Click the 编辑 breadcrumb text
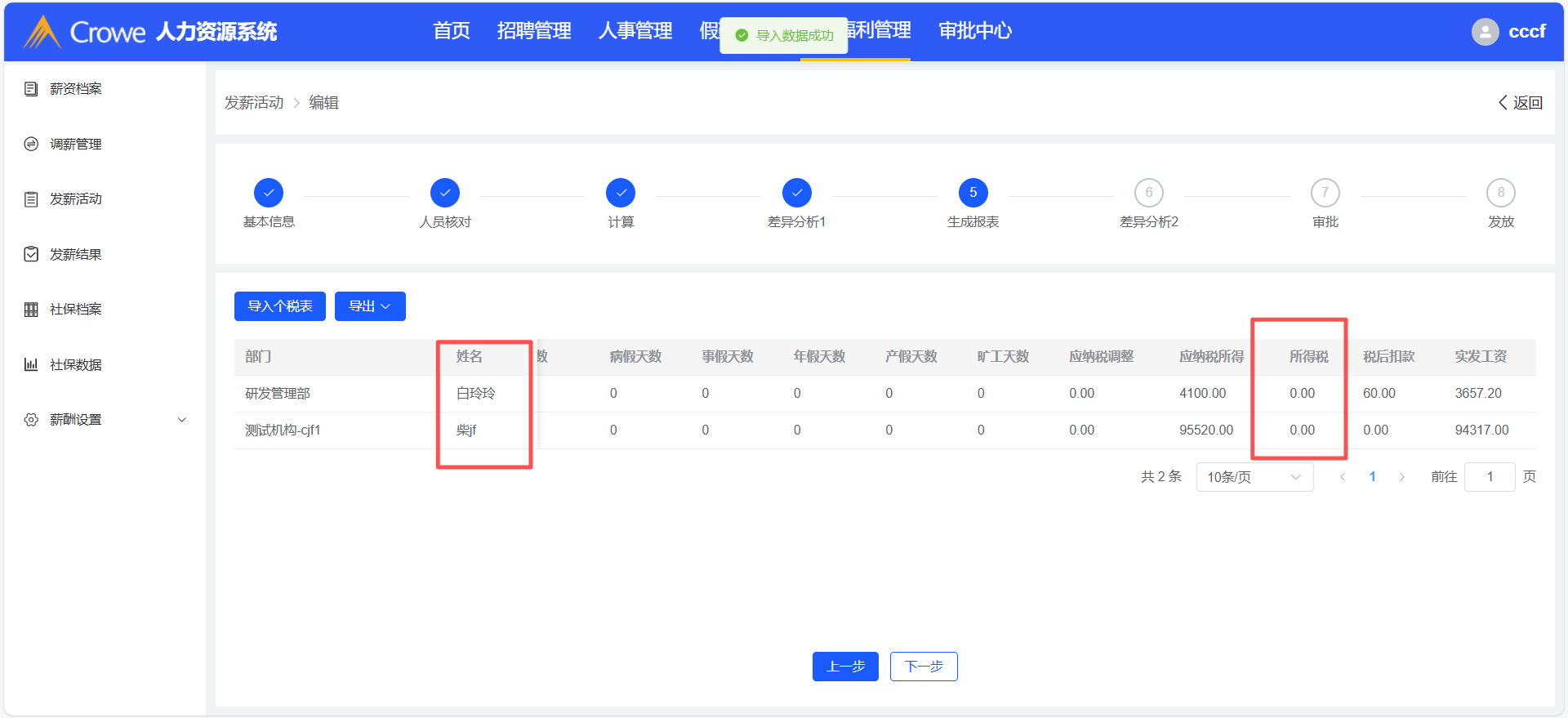The image size is (1568, 718). pos(323,103)
